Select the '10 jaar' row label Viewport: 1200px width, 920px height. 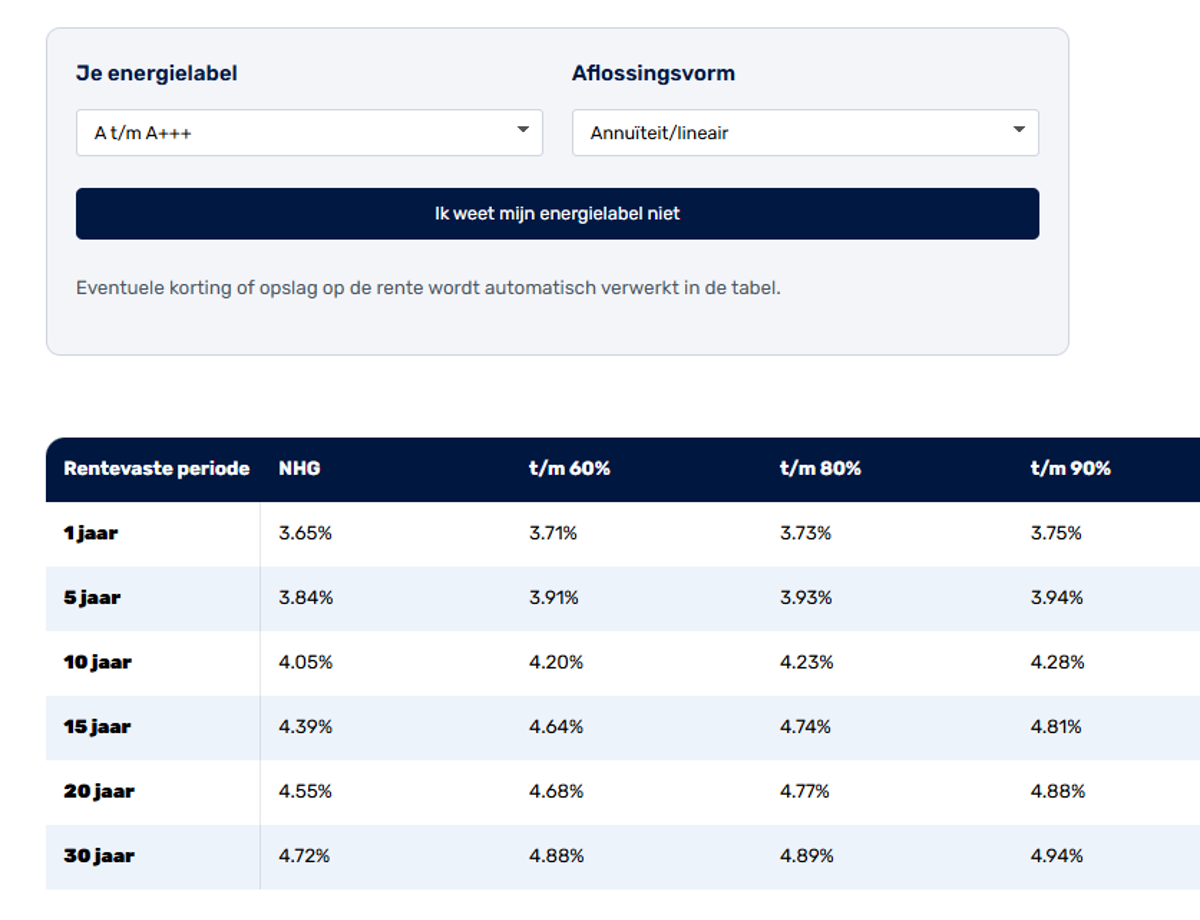tap(97, 663)
